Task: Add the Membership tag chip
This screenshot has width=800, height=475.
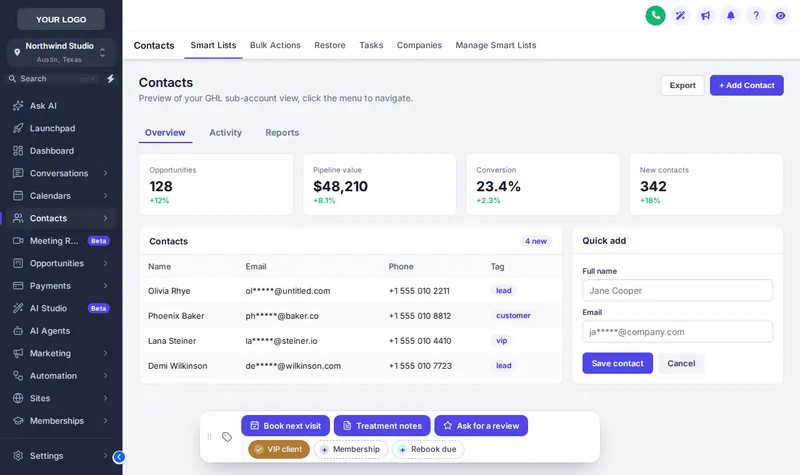Action: pyautogui.click(x=351, y=449)
